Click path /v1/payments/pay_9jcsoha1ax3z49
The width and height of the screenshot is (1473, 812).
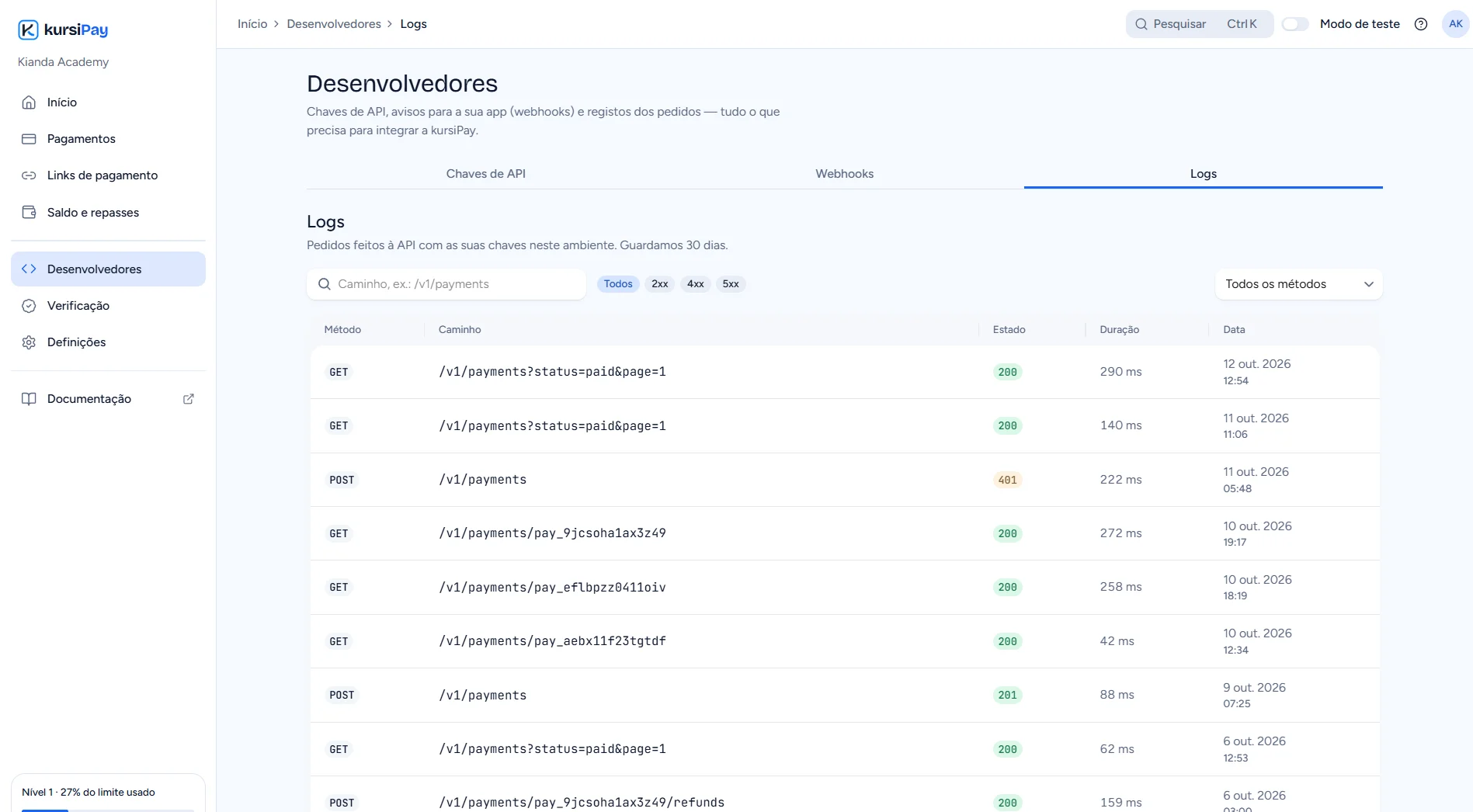click(552, 533)
